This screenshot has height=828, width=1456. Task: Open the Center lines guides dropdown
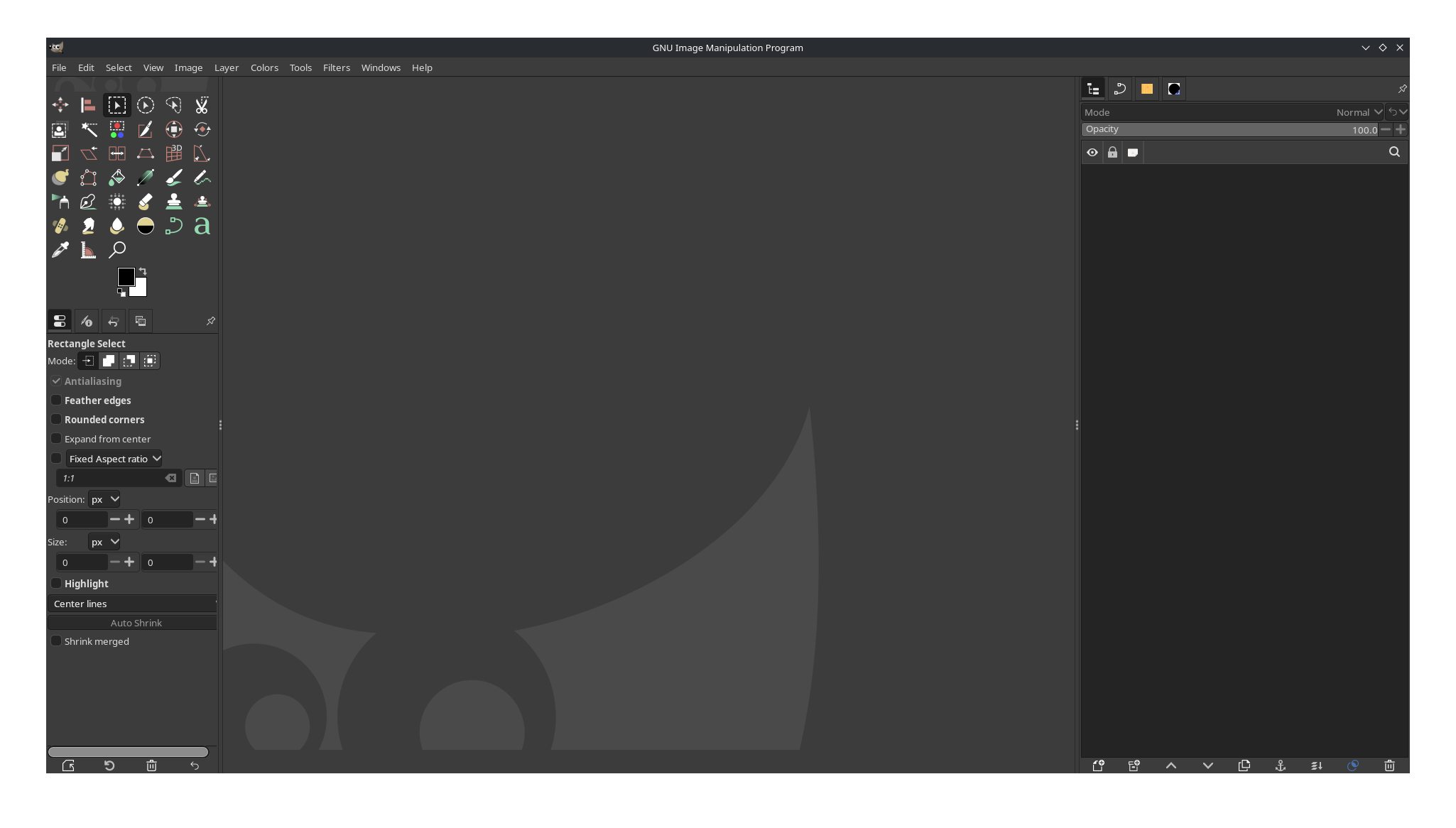tap(132, 604)
